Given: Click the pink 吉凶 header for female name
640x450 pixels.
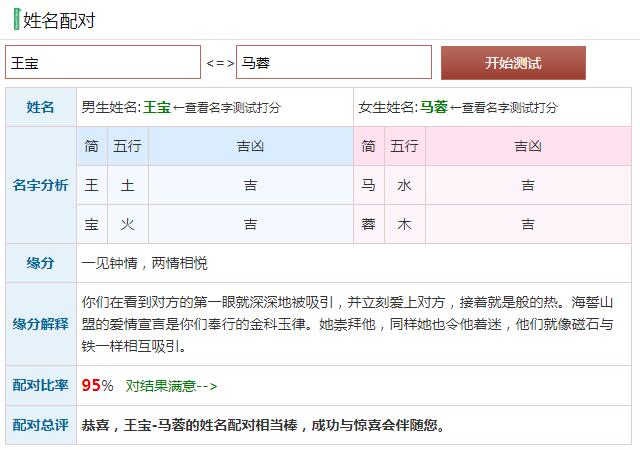Looking at the screenshot, I should click(x=528, y=146).
